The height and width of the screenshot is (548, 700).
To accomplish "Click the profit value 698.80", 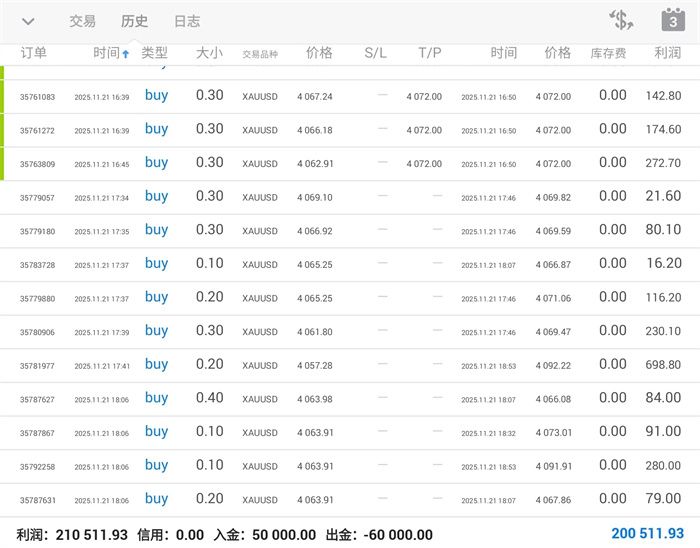I will [663, 364].
